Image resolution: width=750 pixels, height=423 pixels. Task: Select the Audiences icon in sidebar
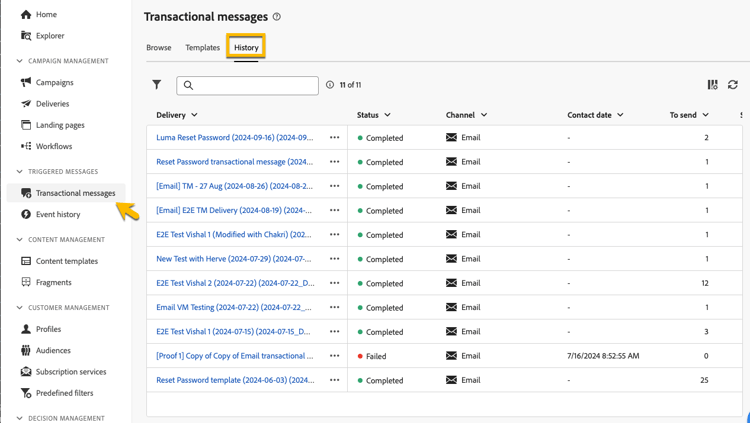click(x=26, y=350)
